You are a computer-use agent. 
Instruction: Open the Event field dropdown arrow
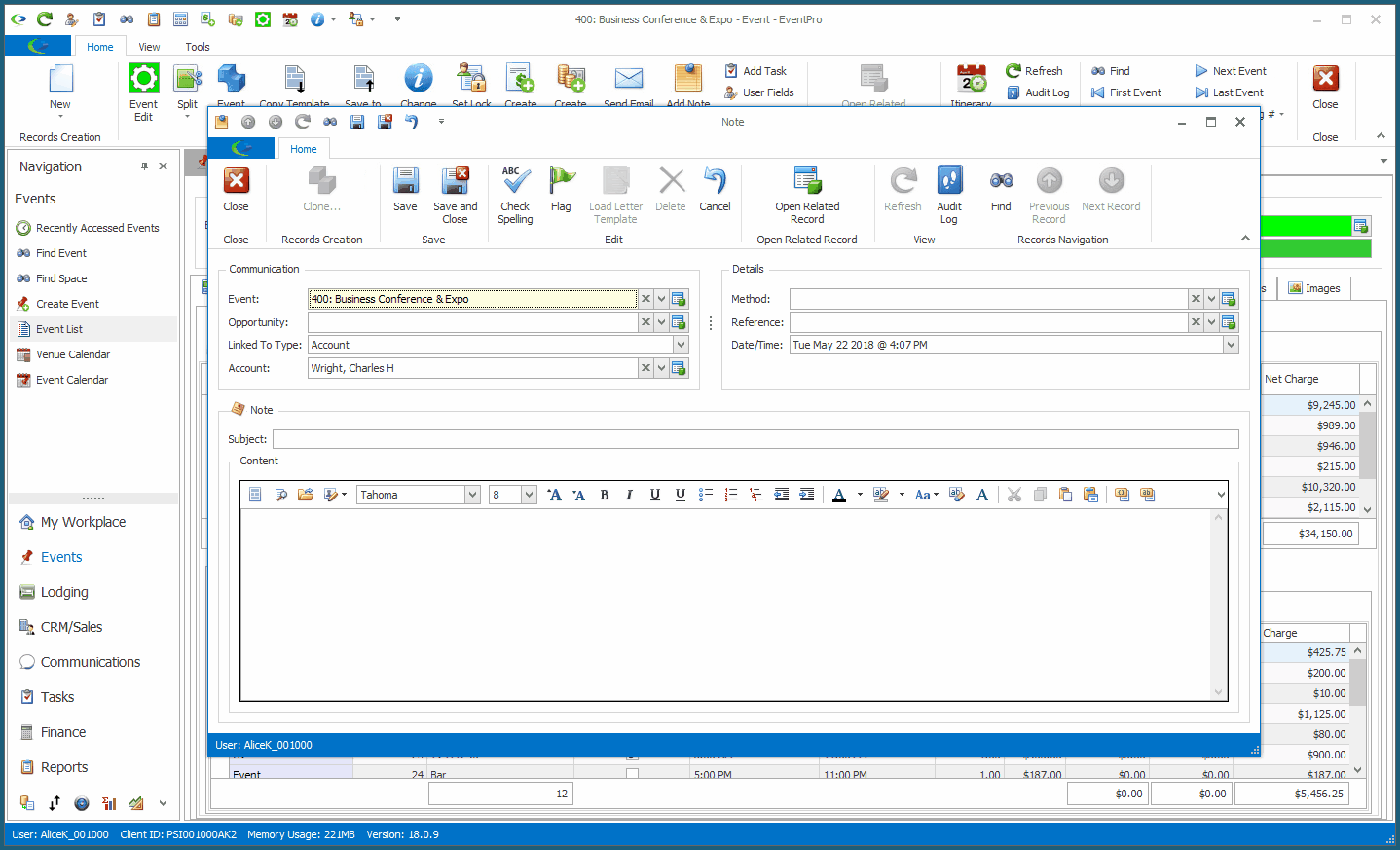662,299
